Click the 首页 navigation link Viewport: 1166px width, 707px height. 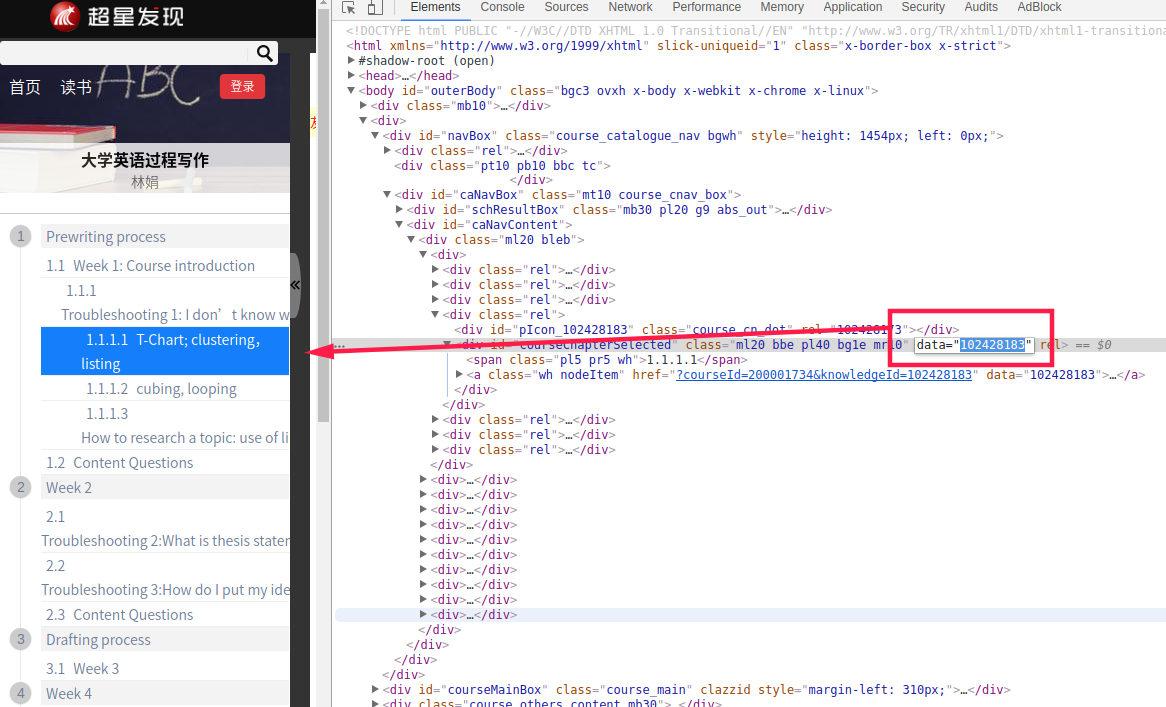(25, 87)
